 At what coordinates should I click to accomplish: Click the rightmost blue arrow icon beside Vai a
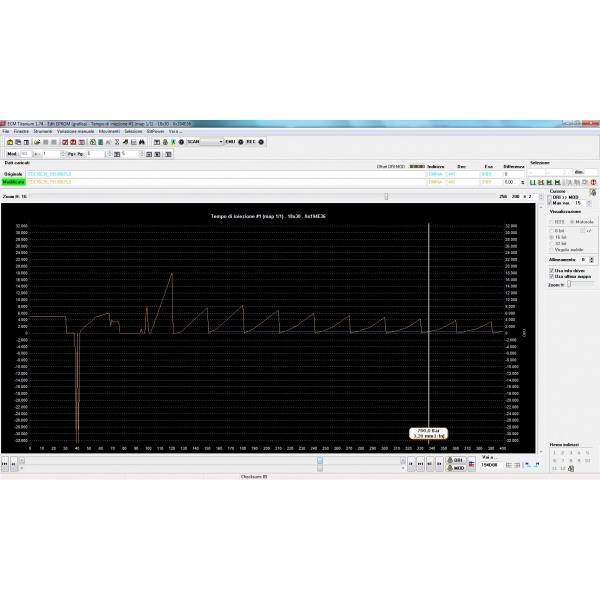pyautogui.click(x=536, y=465)
